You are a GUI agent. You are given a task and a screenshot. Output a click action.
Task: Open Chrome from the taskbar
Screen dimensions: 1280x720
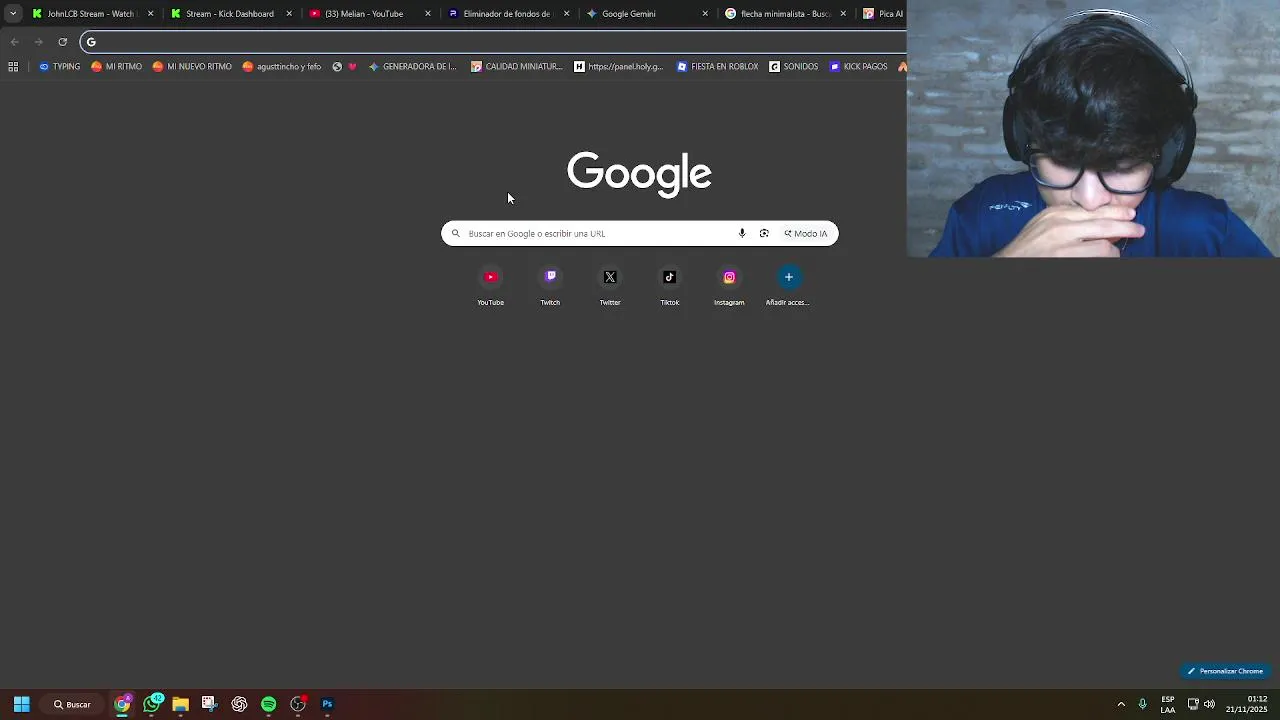click(x=122, y=704)
